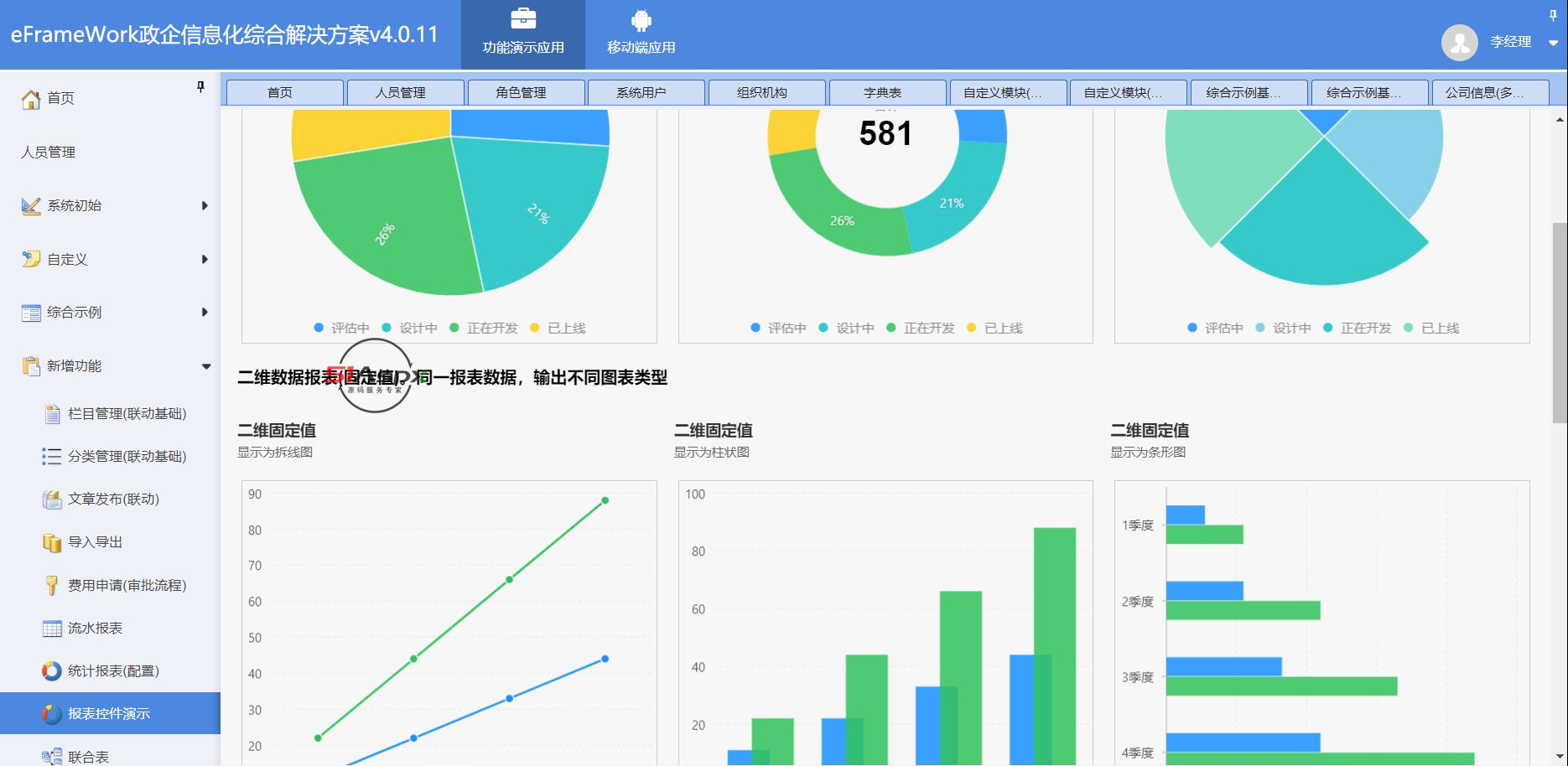Click the 流水报表 table icon
Image resolution: width=1568 pixels, height=766 pixels.
52,629
